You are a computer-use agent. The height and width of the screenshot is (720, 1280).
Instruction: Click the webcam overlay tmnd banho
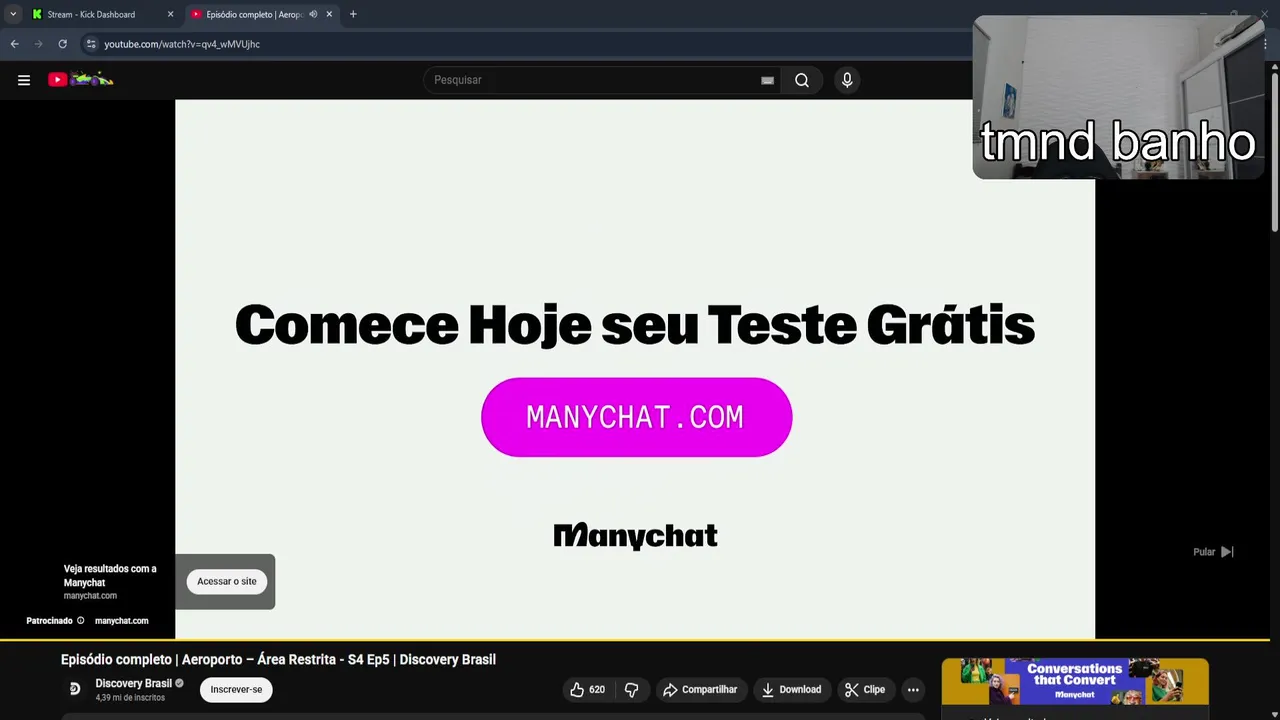point(1118,97)
